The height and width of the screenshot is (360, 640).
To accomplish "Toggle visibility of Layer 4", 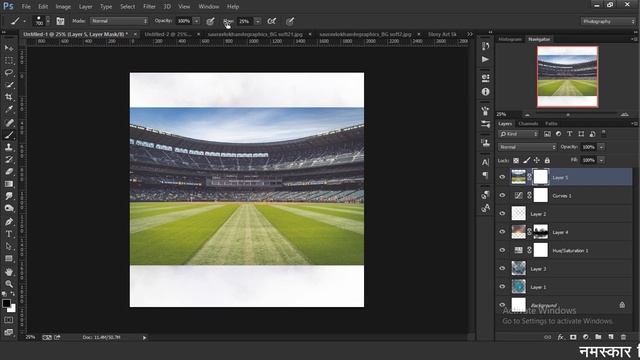I will pos(502,232).
